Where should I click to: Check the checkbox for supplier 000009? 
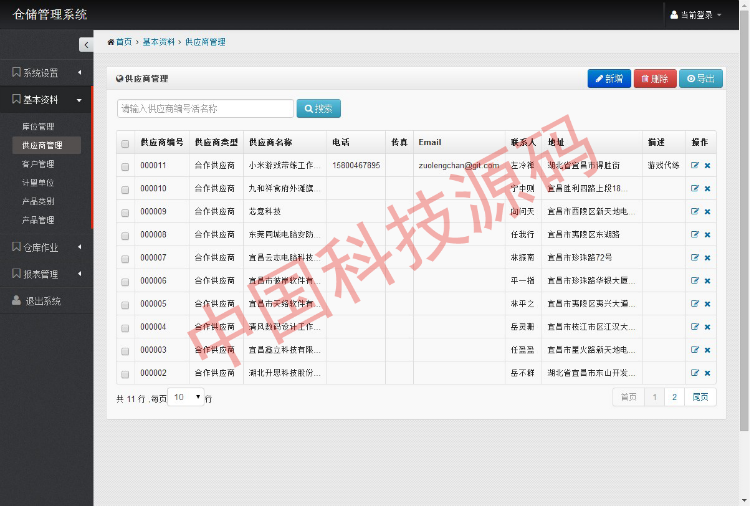125,212
